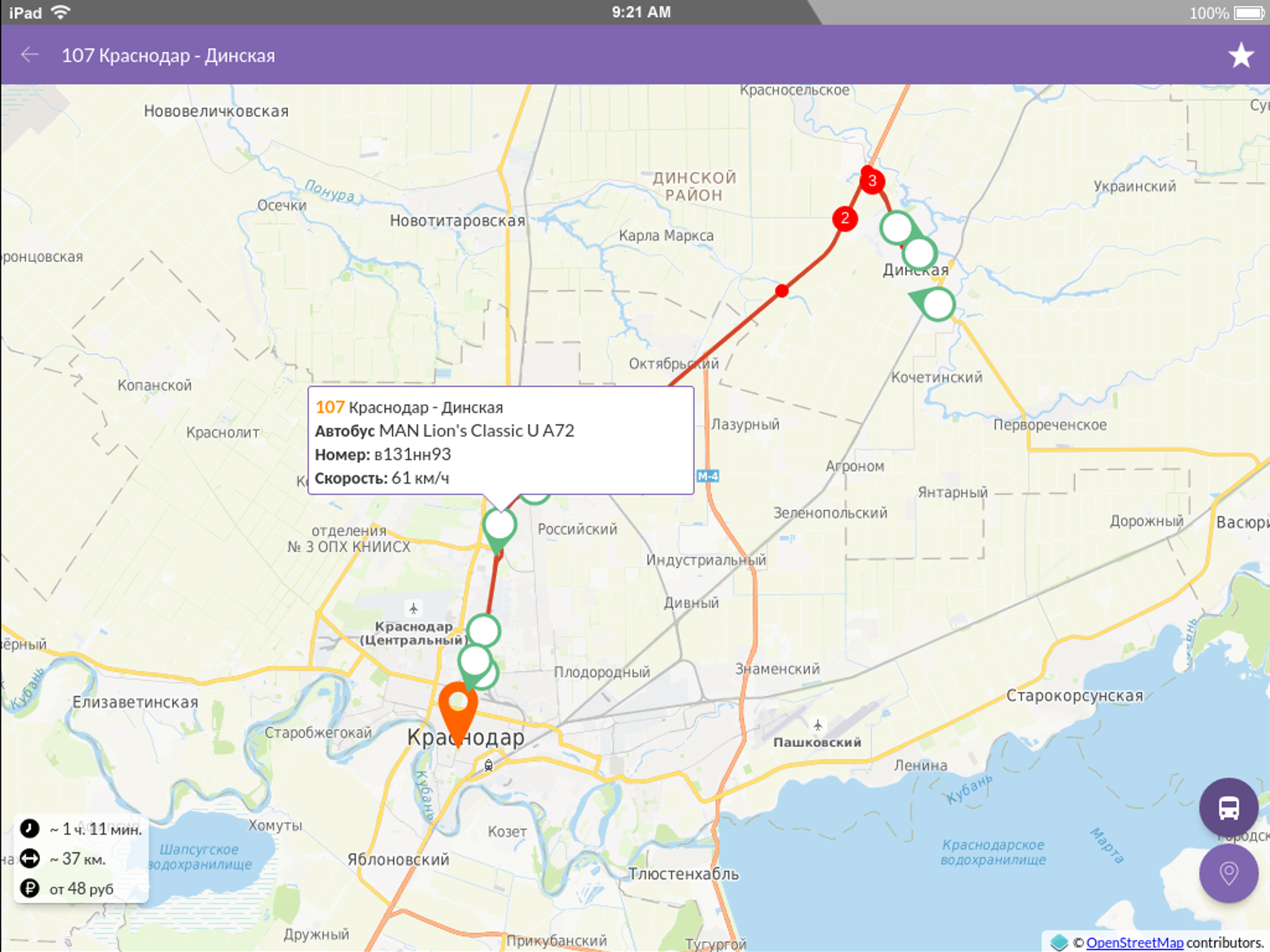Tap the 'Скорость: 61 км/ч' line

pyautogui.click(x=382, y=478)
